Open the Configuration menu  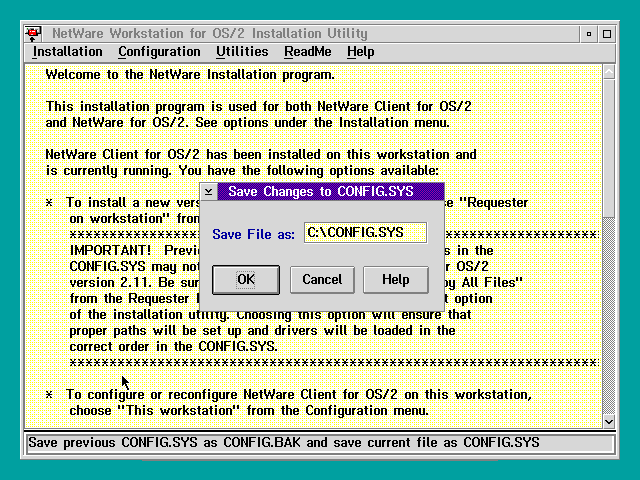159,52
